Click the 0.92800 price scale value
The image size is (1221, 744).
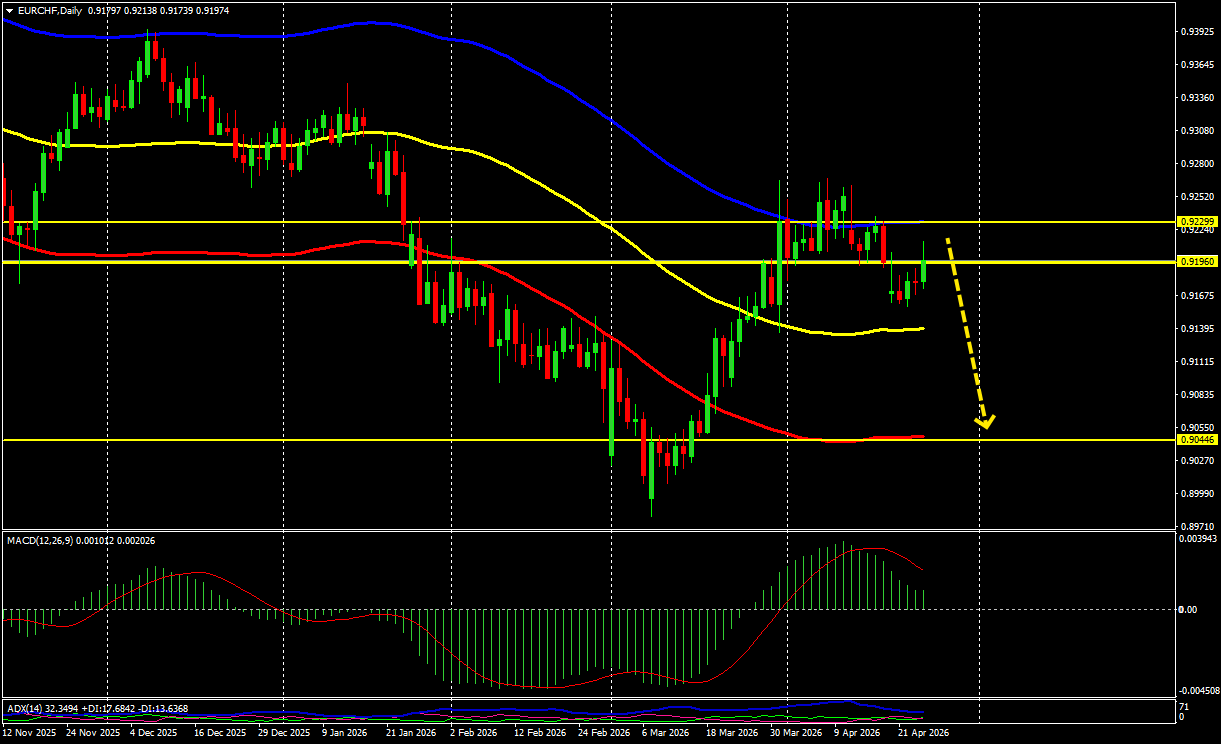click(1196, 164)
